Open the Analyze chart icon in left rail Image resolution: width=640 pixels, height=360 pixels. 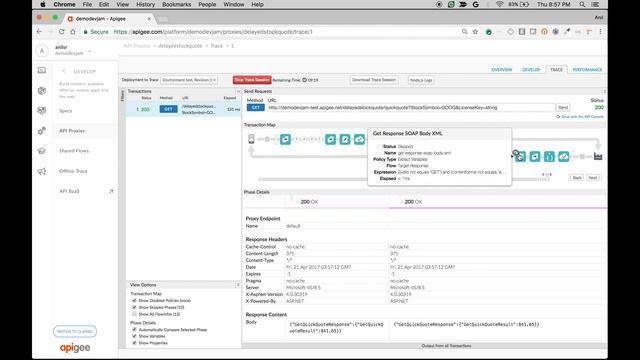click(x=42, y=111)
